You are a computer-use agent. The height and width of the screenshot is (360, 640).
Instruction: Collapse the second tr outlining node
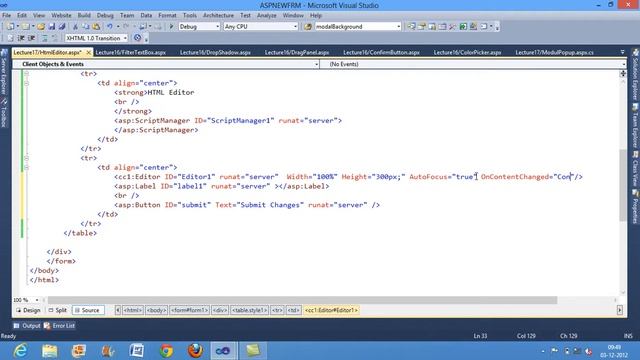click(26, 158)
